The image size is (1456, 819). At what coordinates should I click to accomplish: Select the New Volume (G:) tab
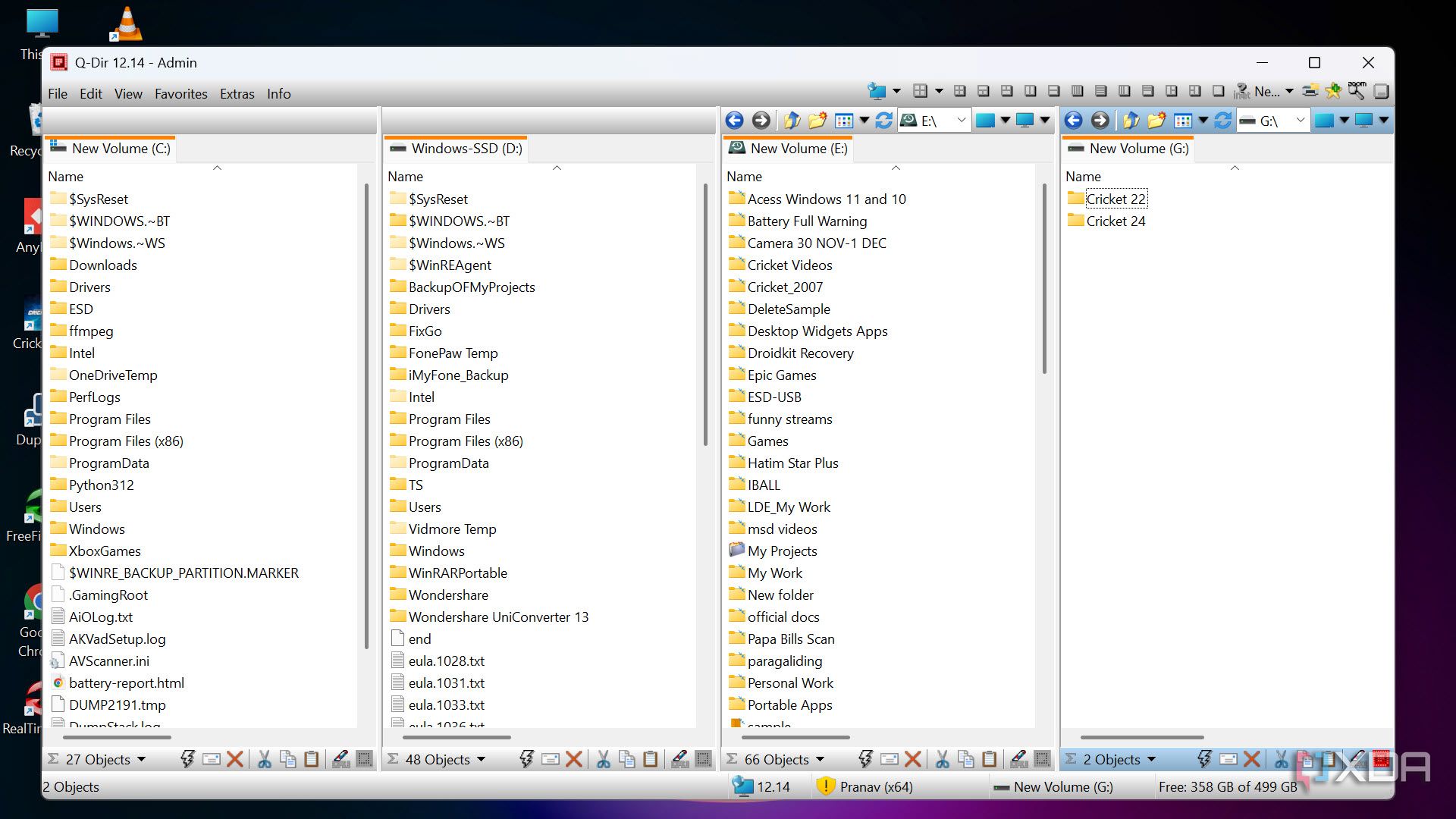(x=1128, y=149)
